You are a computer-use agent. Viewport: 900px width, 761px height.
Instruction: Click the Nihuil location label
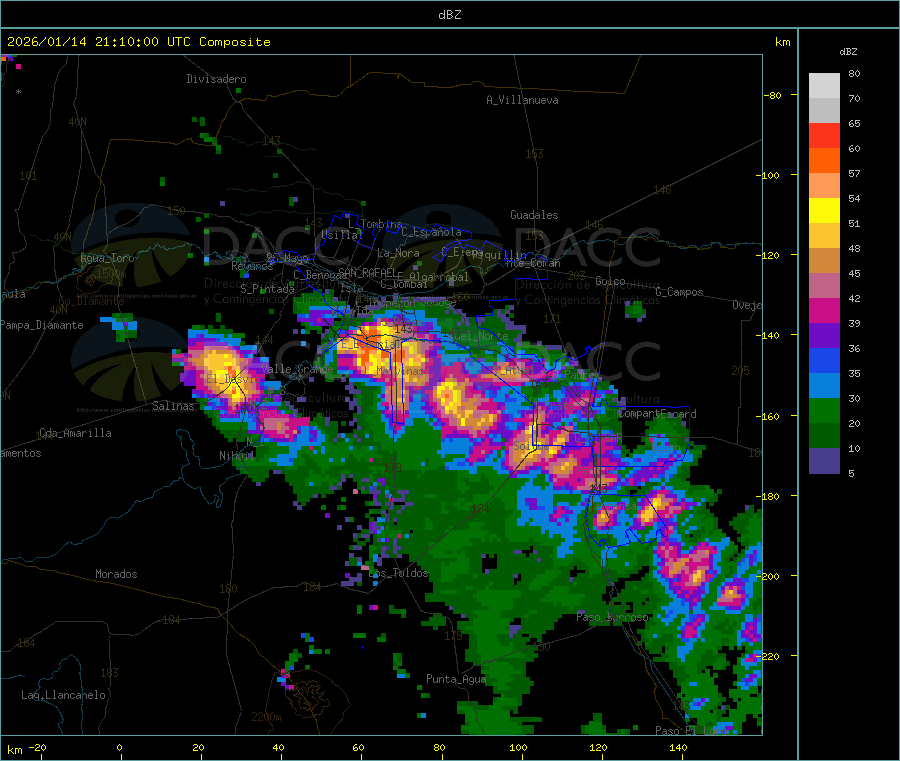click(x=236, y=456)
